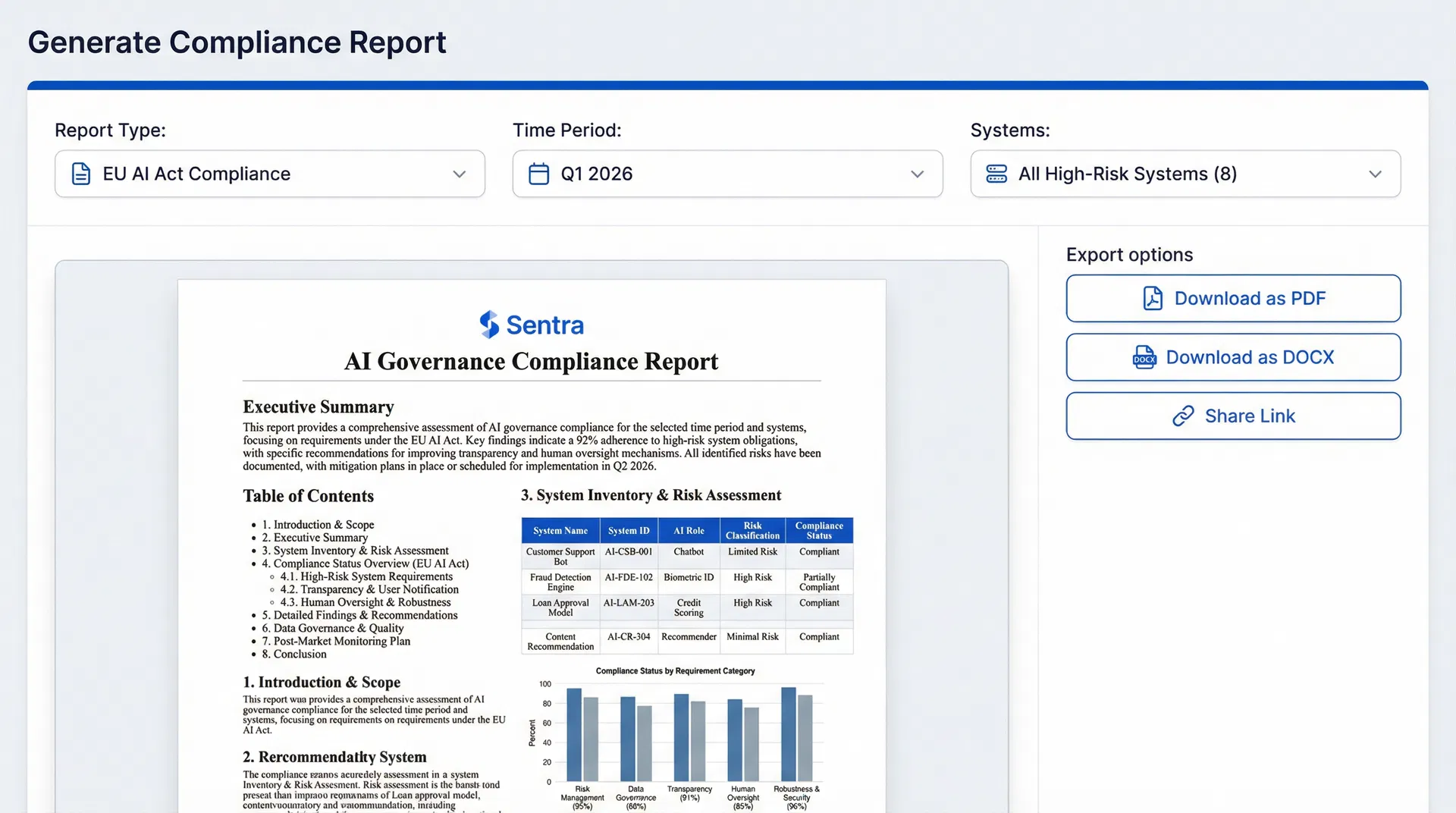Viewport: 1456px width, 813px height.
Task: Click the calendar icon beside Q1 2026
Action: 539,174
